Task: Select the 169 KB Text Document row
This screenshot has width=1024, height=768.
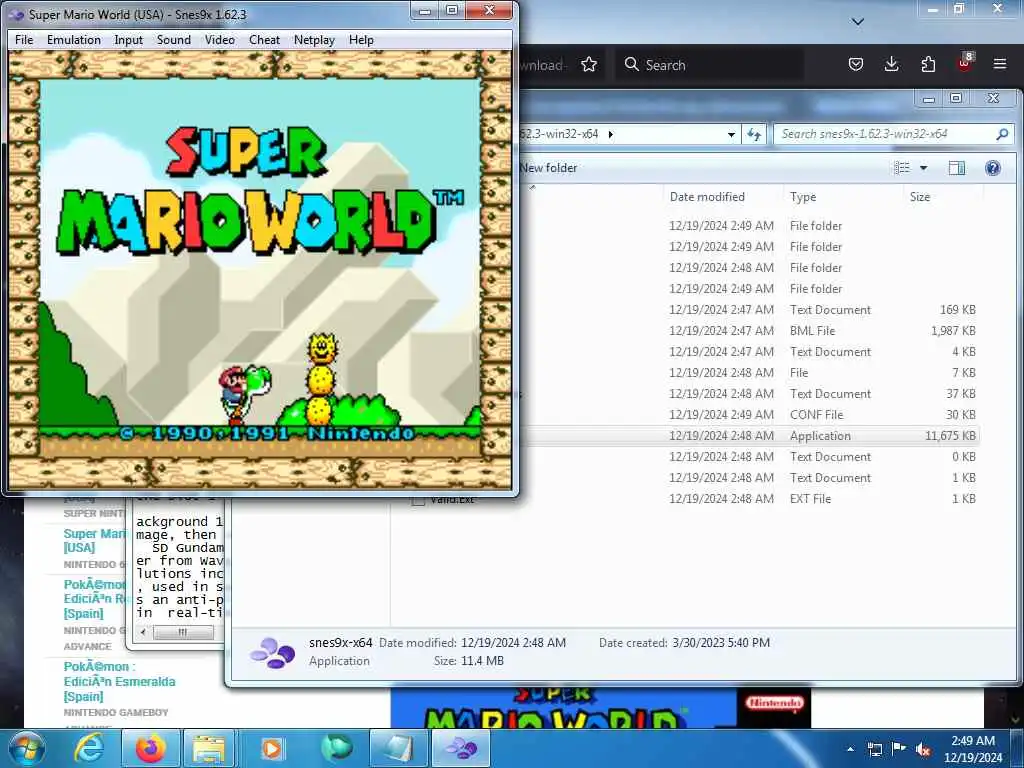Action: (751, 310)
